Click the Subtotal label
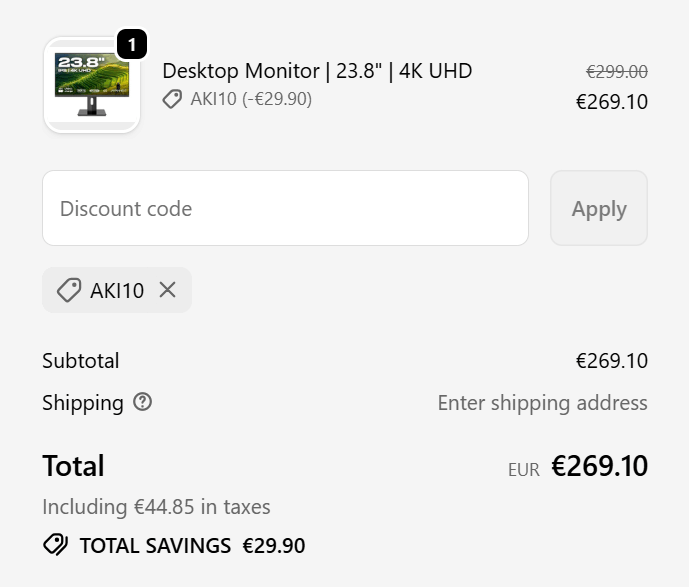 click(x=81, y=361)
